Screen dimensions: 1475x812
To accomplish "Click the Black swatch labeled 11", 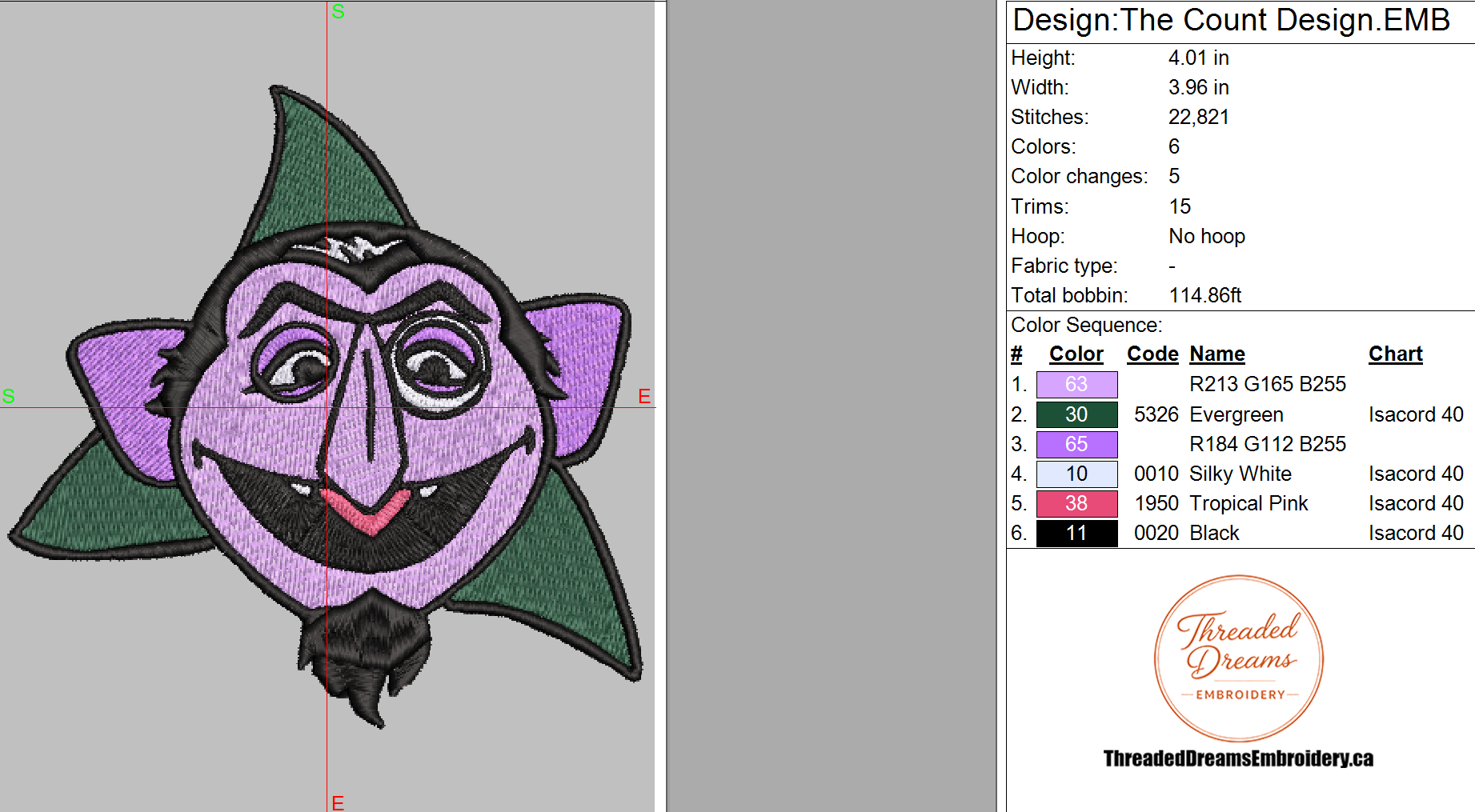I will [x=1076, y=533].
